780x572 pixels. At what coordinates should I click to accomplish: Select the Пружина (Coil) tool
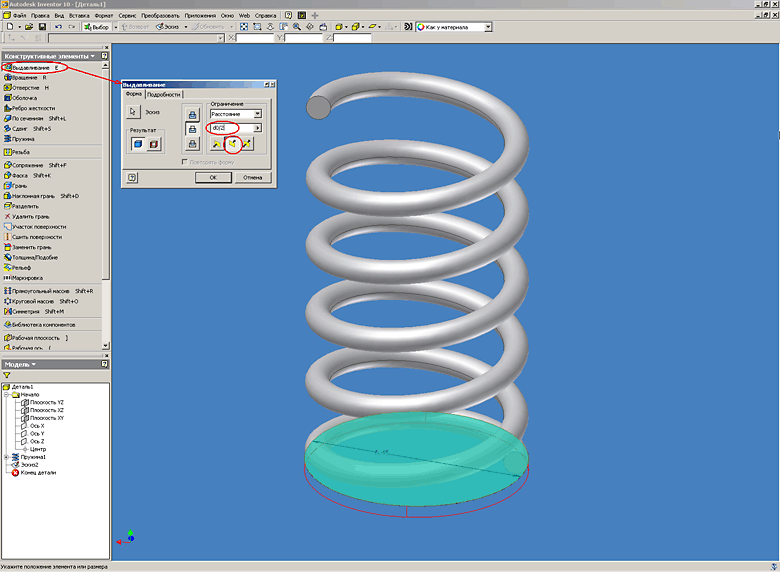(x=19, y=139)
